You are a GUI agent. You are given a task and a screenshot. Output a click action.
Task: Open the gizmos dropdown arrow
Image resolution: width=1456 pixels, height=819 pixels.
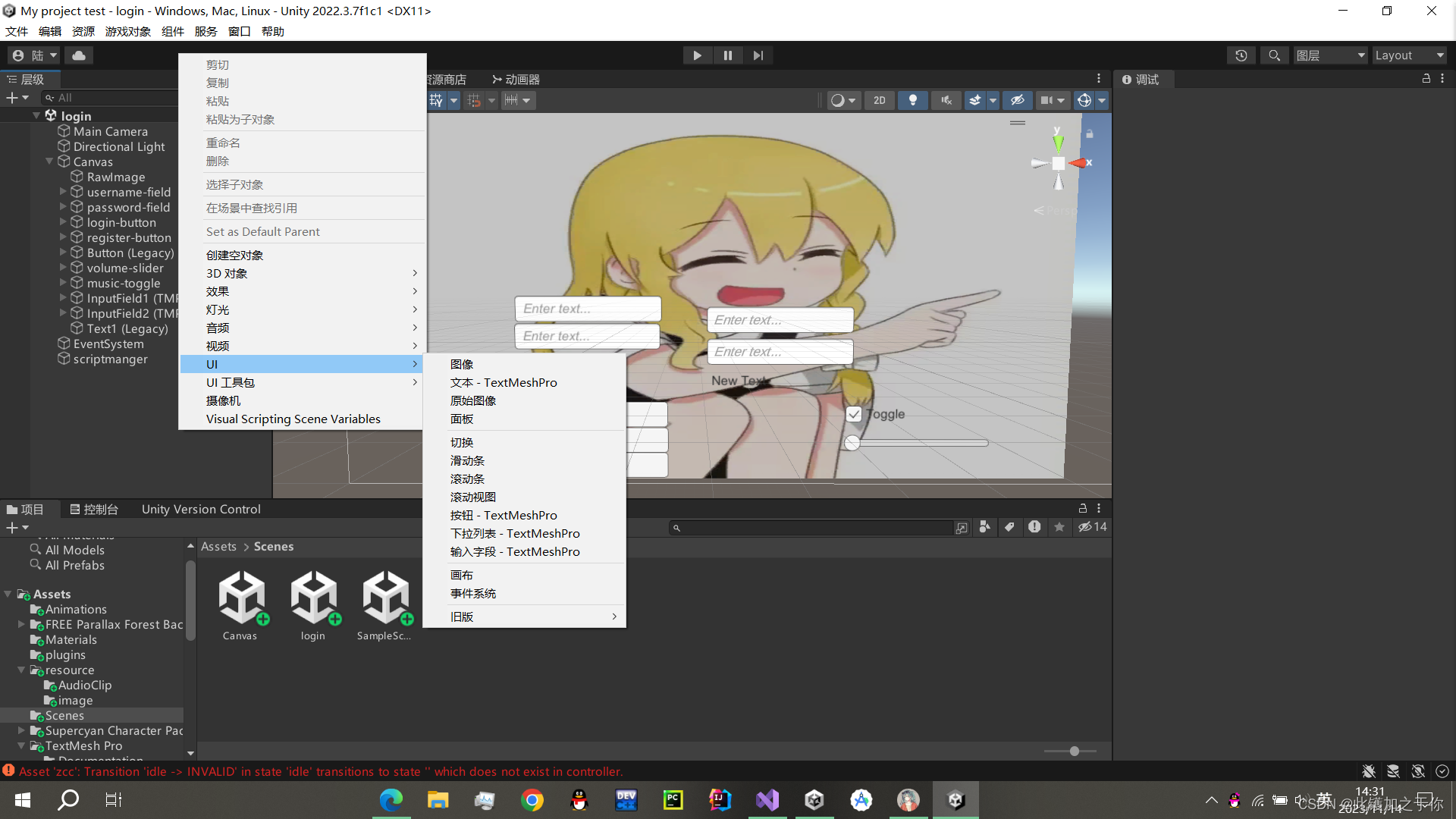[1102, 100]
